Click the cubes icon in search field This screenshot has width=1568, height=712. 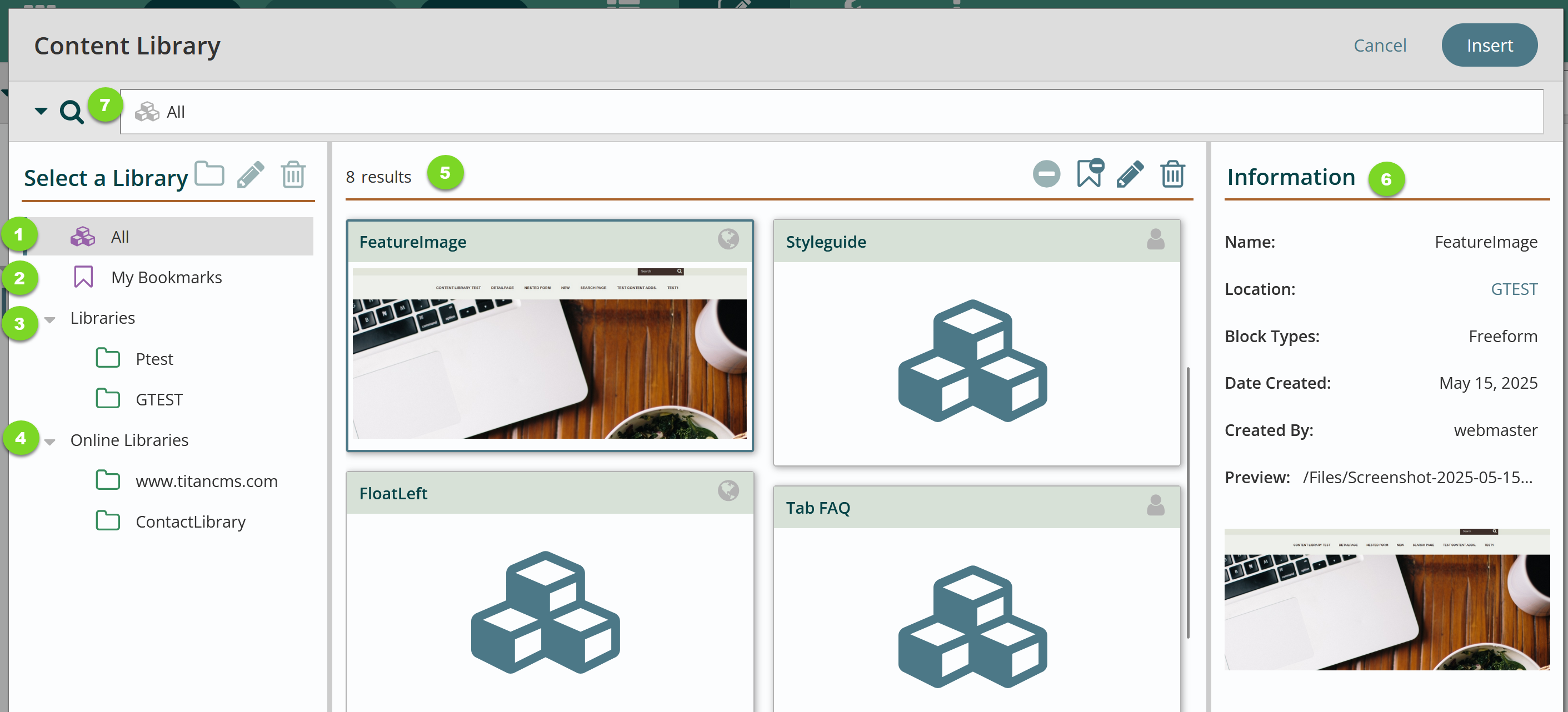147,112
